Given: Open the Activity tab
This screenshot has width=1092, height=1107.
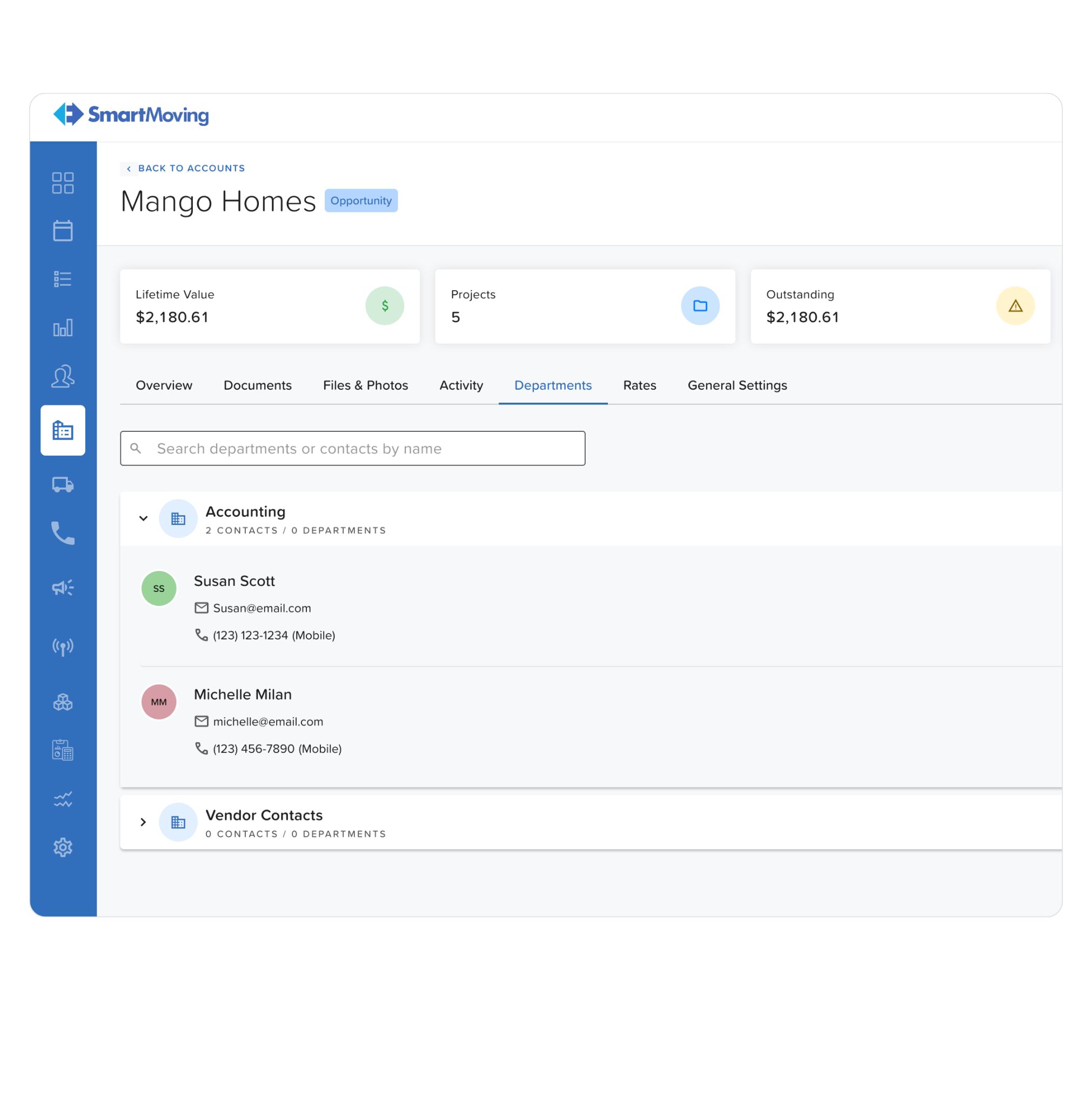Looking at the screenshot, I should (x=461, y=385).
